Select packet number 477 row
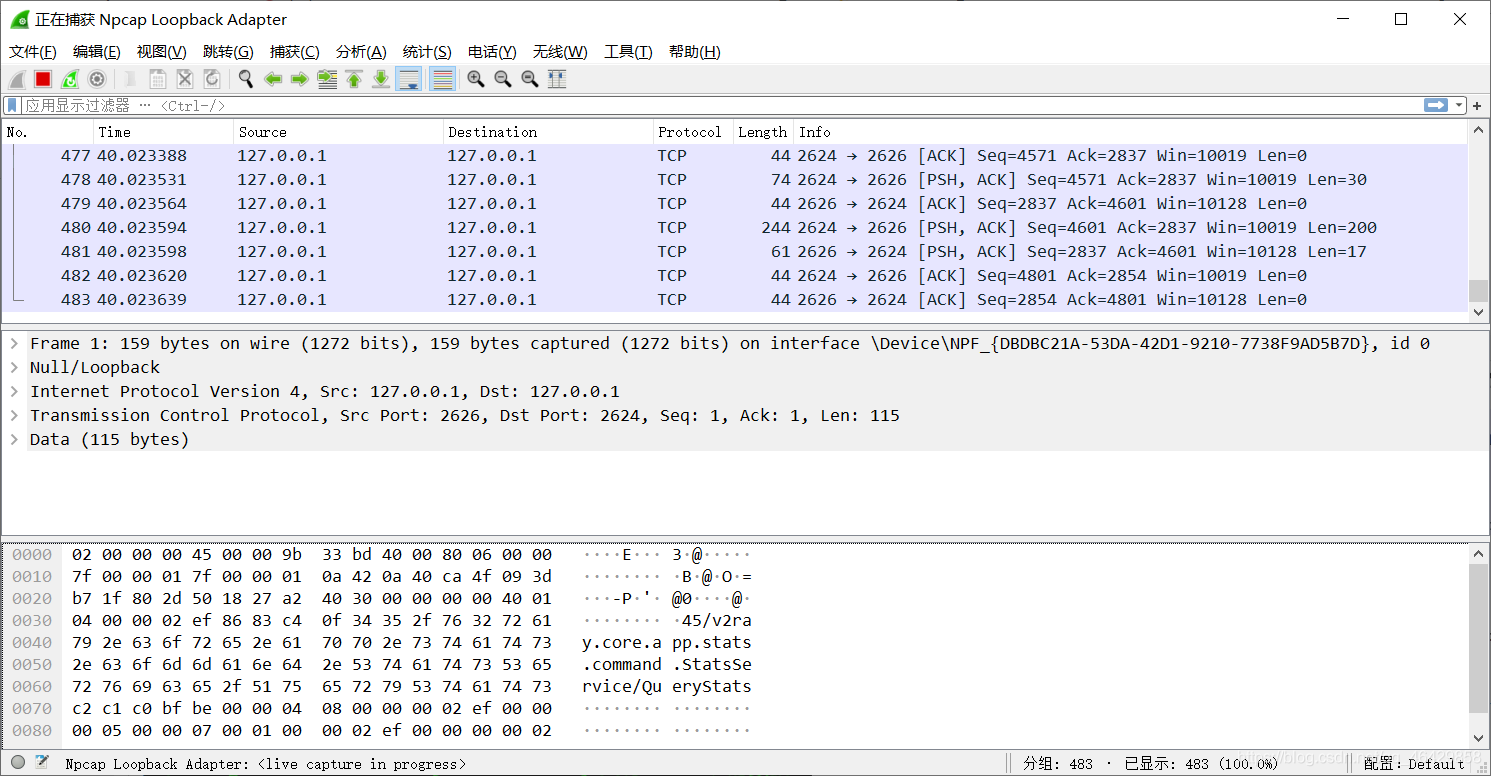 pos(735,156)
